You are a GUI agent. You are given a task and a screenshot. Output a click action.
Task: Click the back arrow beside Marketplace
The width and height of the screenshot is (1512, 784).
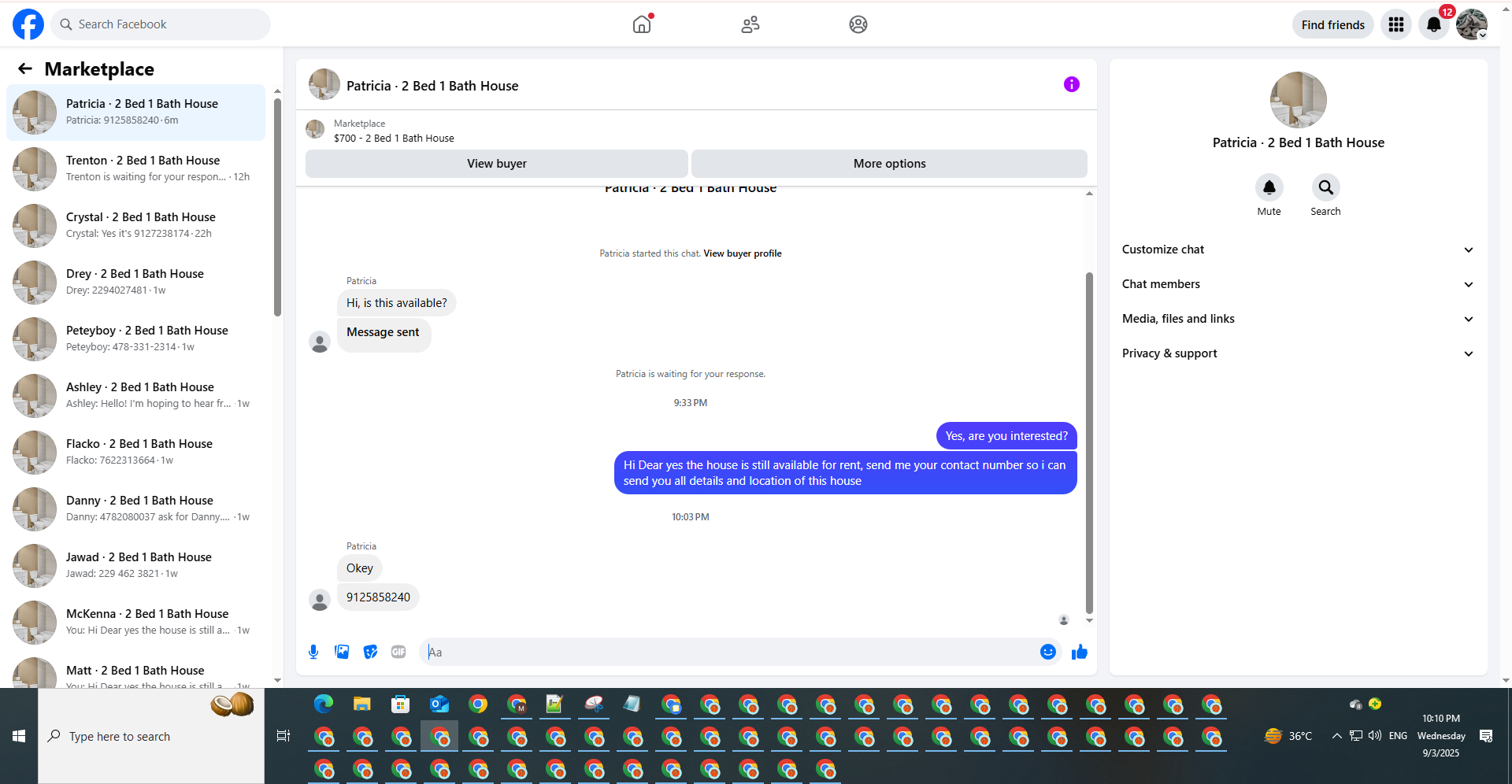coord(25,69)
